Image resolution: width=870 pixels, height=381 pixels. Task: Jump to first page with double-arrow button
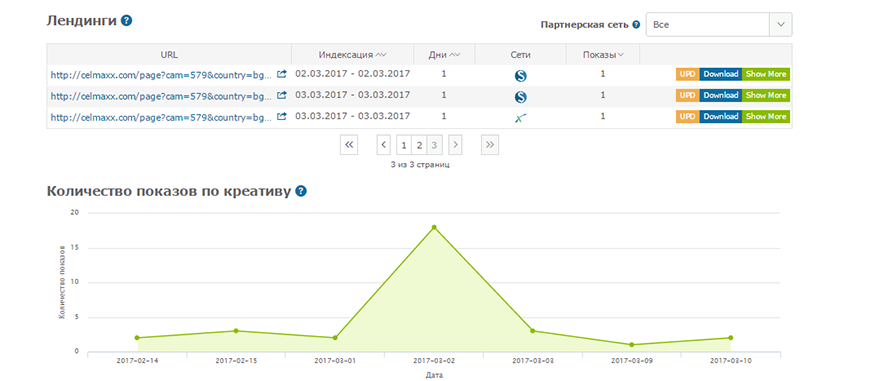(x=348, y=145)
